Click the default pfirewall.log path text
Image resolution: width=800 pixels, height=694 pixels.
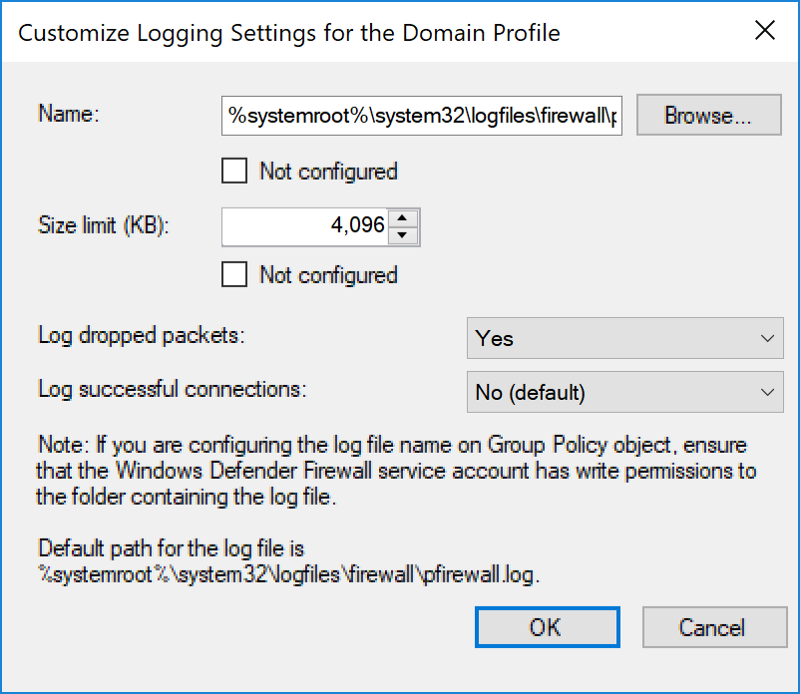coord(289,575)
